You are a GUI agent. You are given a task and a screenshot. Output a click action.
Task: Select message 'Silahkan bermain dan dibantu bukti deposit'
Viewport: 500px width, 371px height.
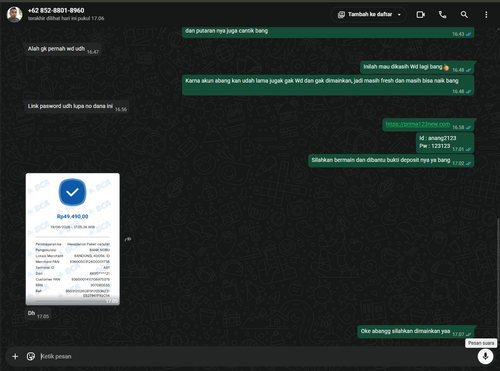[391, 161]
